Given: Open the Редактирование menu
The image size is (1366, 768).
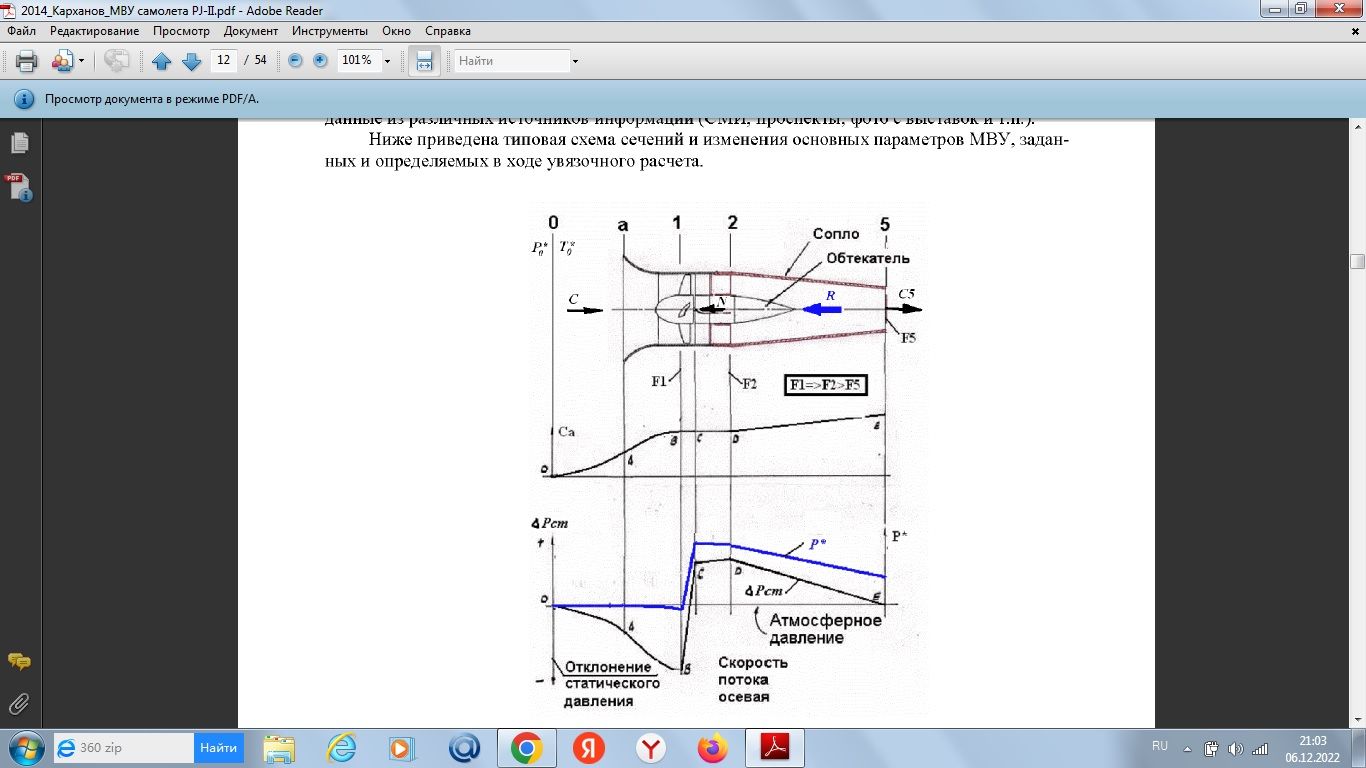Looking at the screenshot, I should tap(92, 31).
